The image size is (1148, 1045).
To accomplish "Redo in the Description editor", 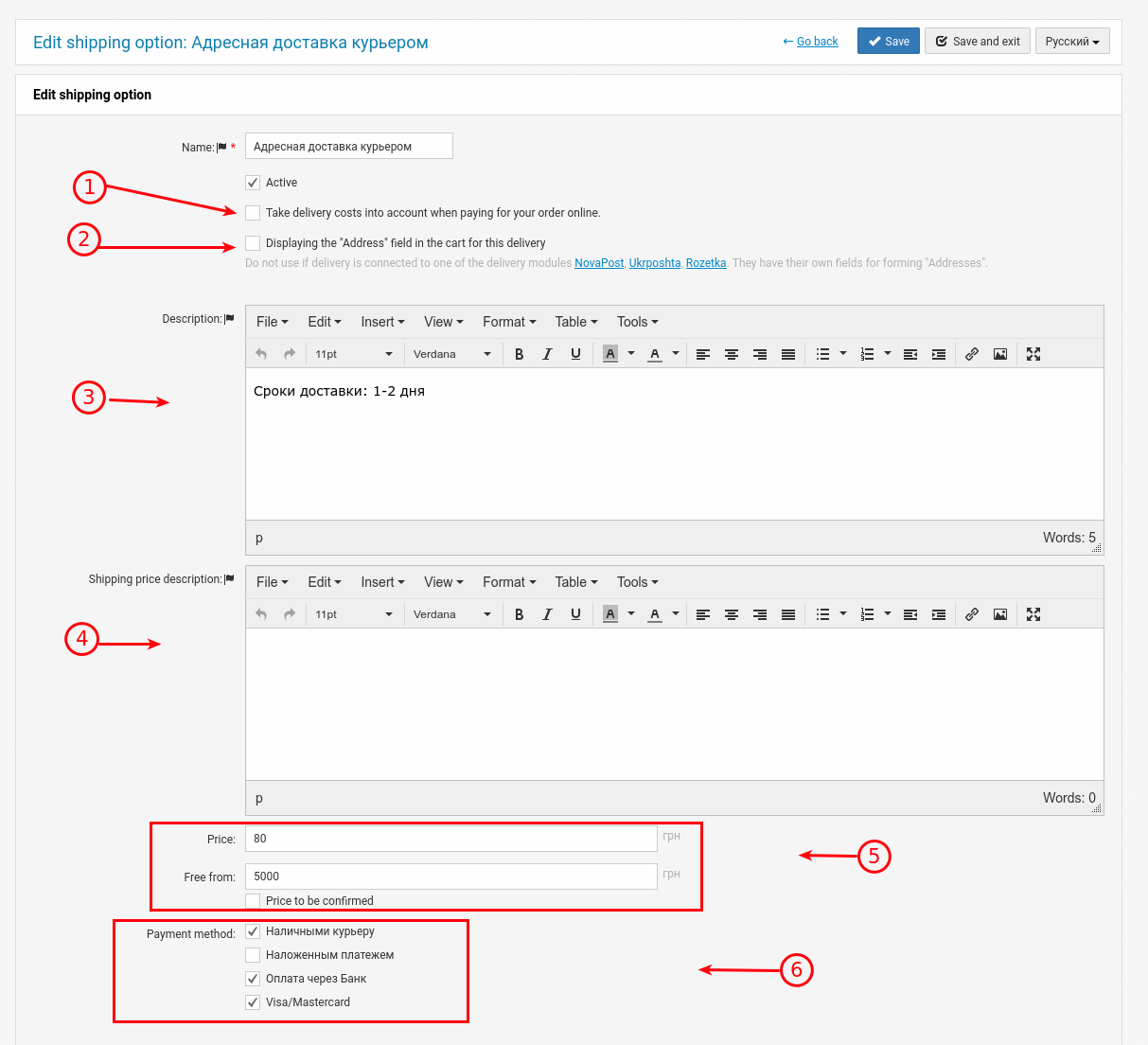I will click(x=290, y=354).
